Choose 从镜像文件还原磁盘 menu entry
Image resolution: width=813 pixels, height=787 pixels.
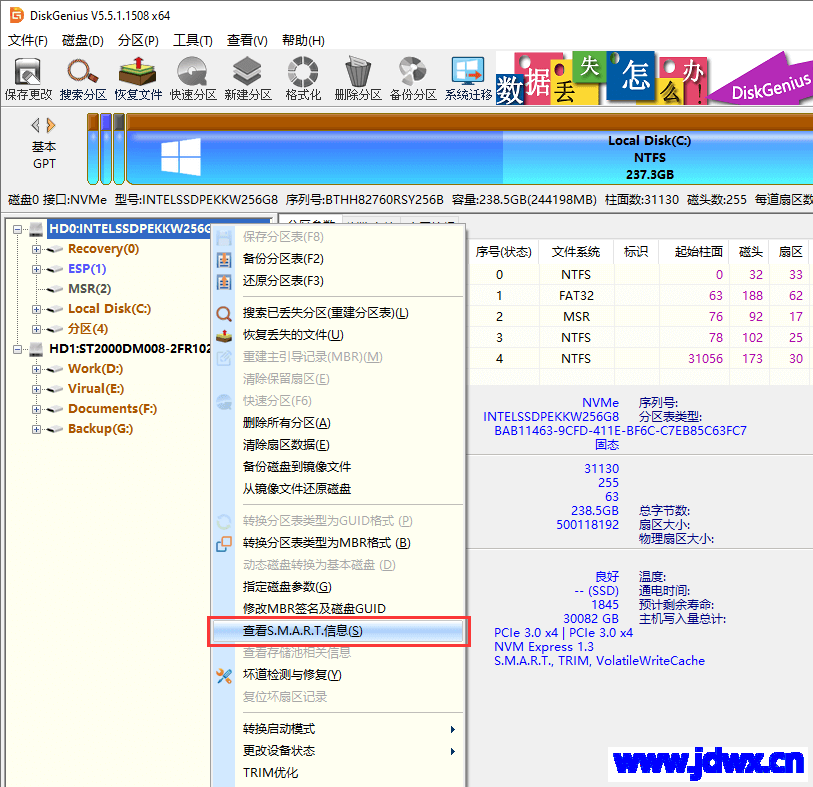pos(338,489)
